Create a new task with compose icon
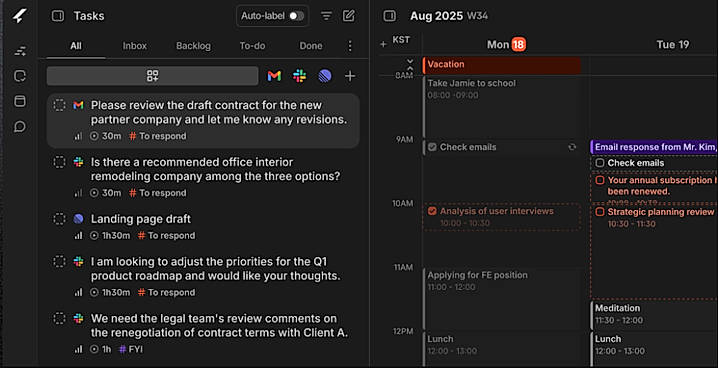This screenshot has width=718, height=368. [x=349, y=16]
